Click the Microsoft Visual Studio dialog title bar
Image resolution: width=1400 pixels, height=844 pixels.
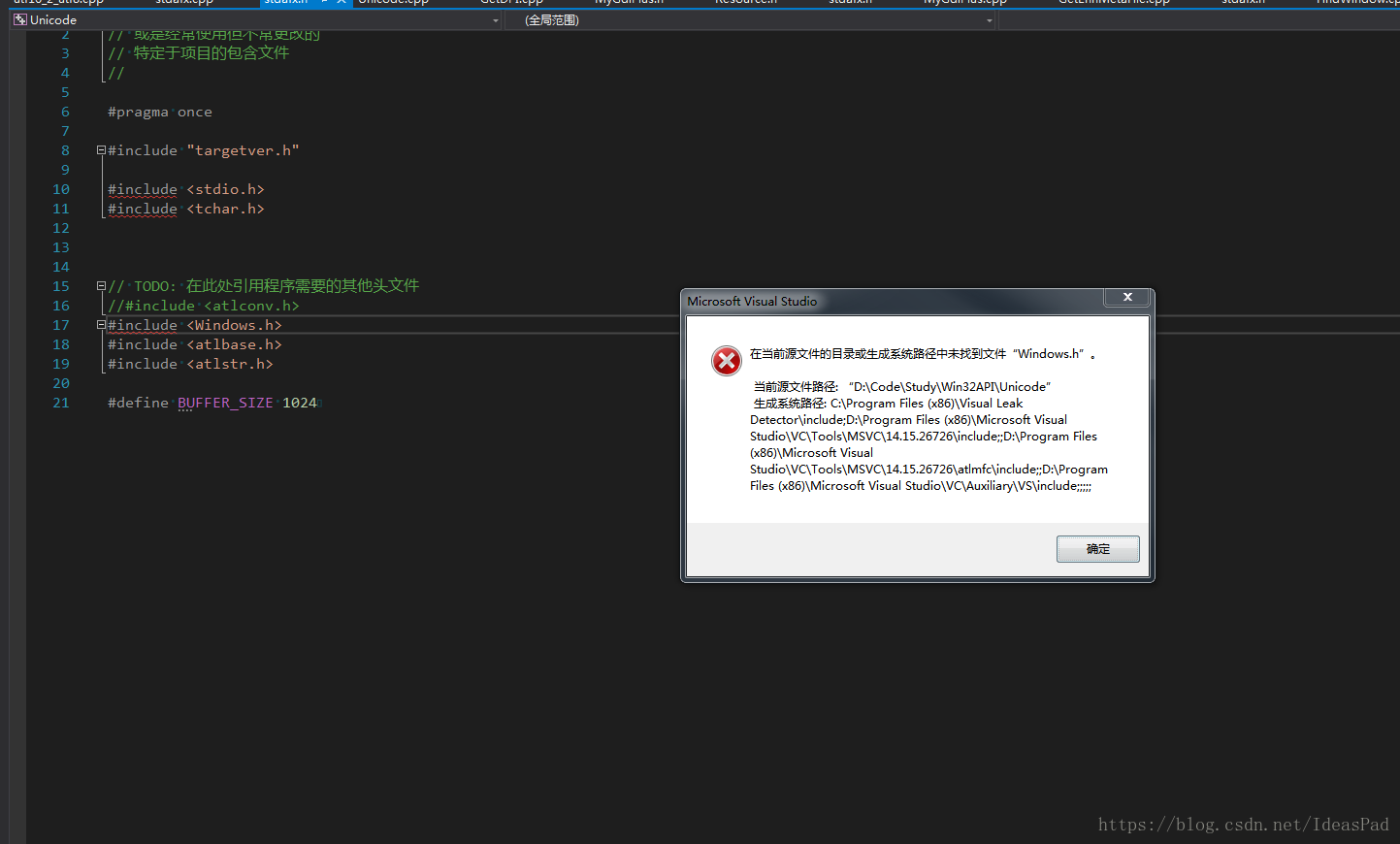click(x=893, y=301)
